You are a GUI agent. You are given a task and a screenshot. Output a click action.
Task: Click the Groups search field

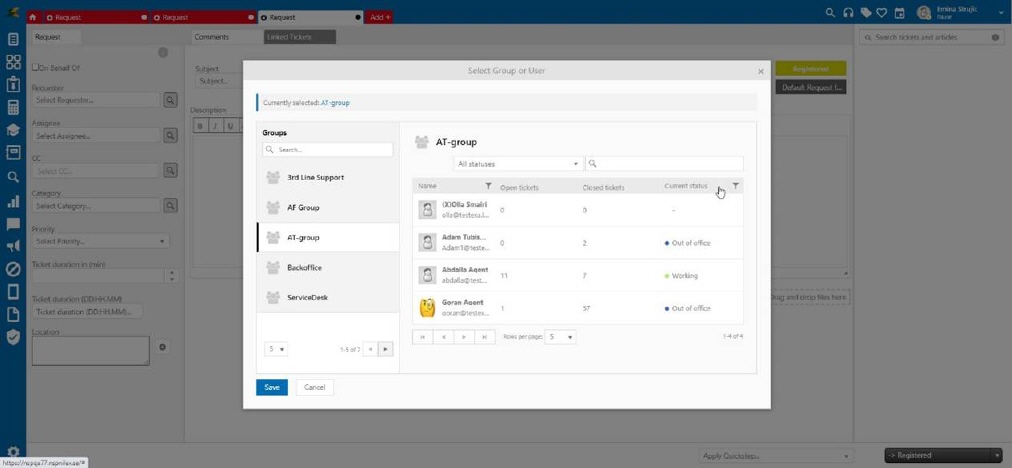click(x=328, y=149)
